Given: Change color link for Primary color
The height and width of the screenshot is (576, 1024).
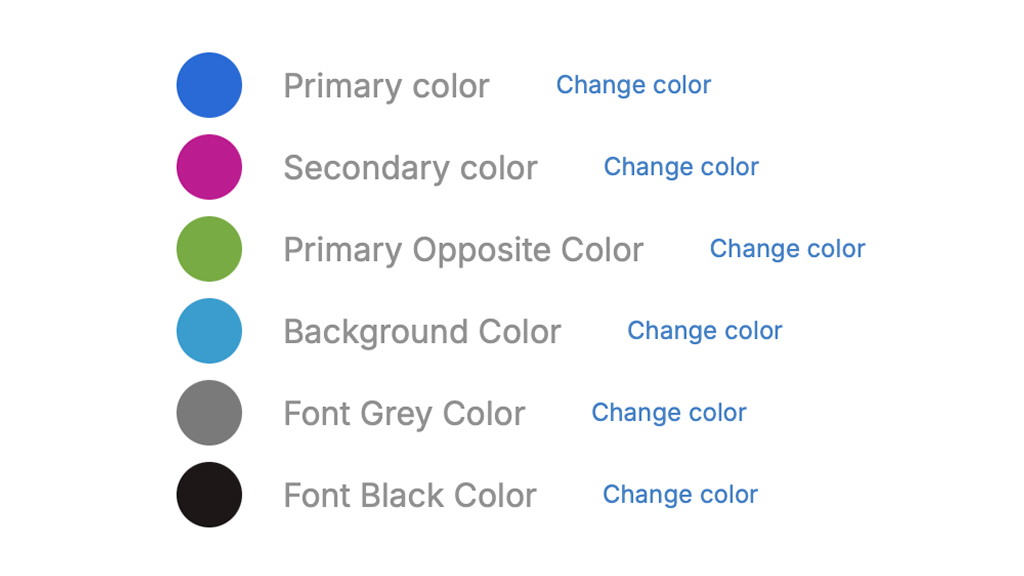Looking at the screenshot, I should pyautogui.click(x=633, y=85).
